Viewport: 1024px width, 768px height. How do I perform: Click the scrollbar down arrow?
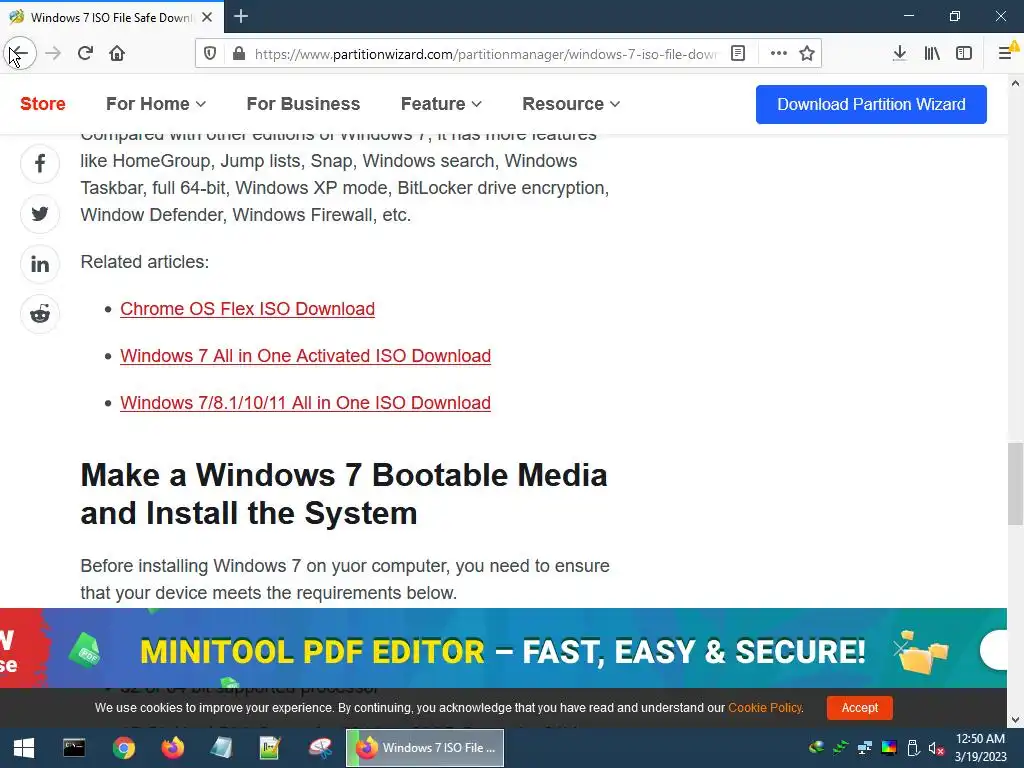coord(1016,720)
